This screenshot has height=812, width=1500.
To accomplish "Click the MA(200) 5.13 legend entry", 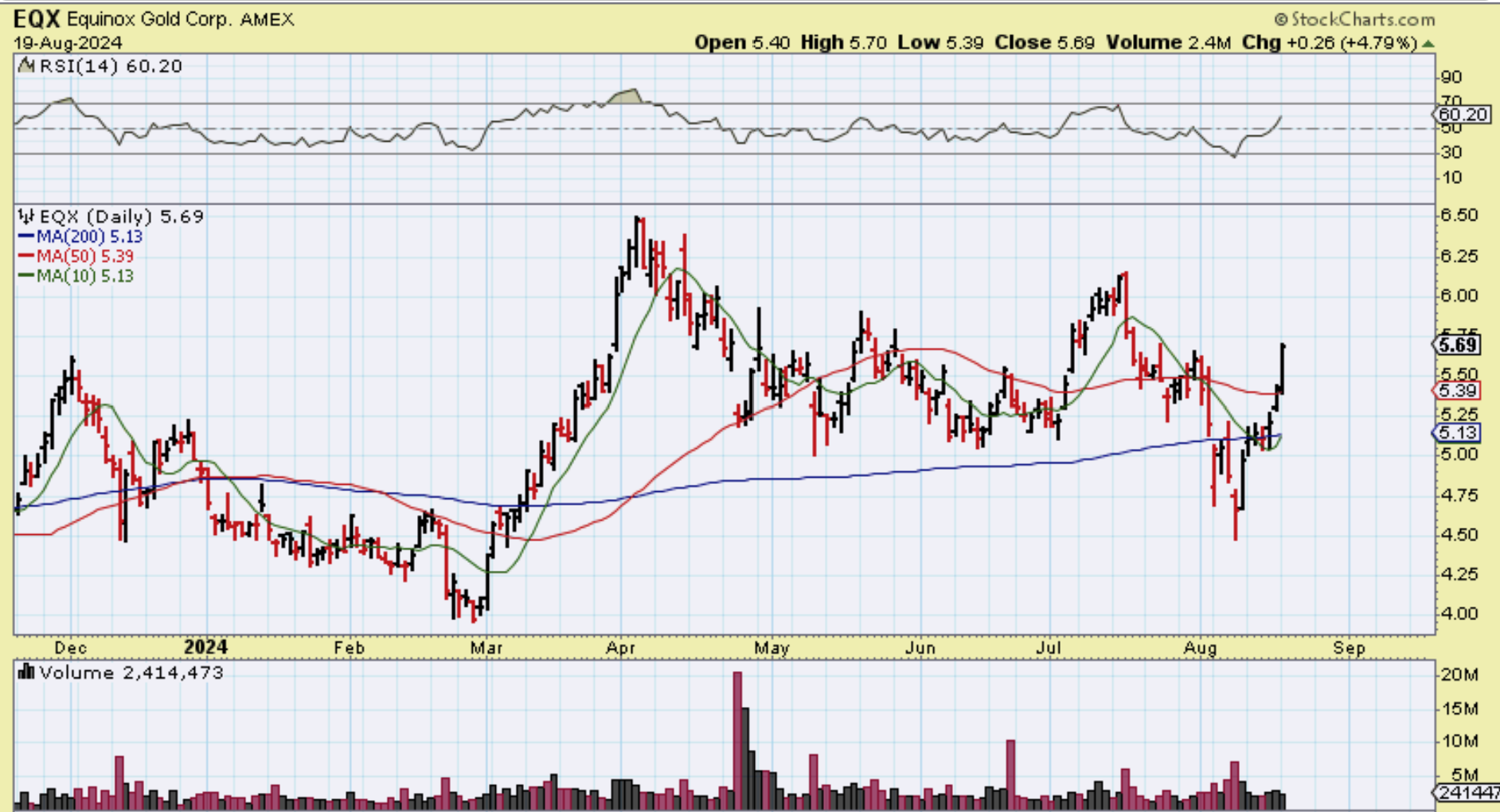I will (80, 236).
